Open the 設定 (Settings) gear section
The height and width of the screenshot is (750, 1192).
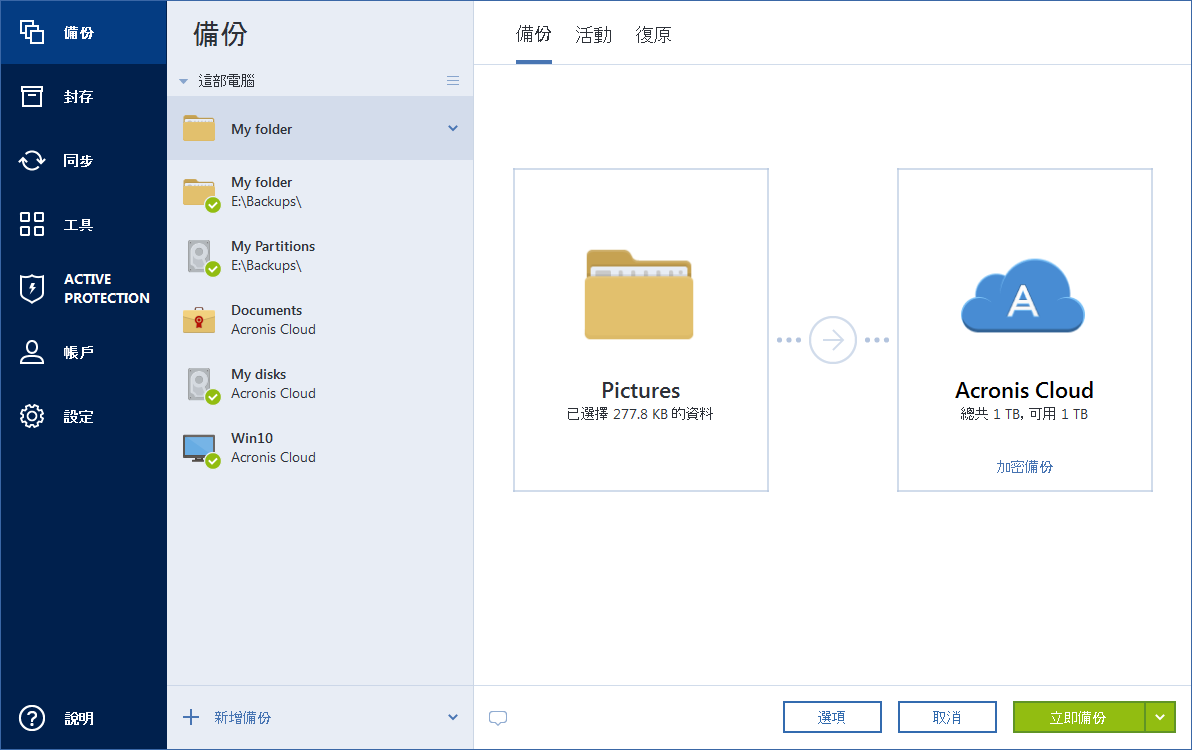pos(83,416)
